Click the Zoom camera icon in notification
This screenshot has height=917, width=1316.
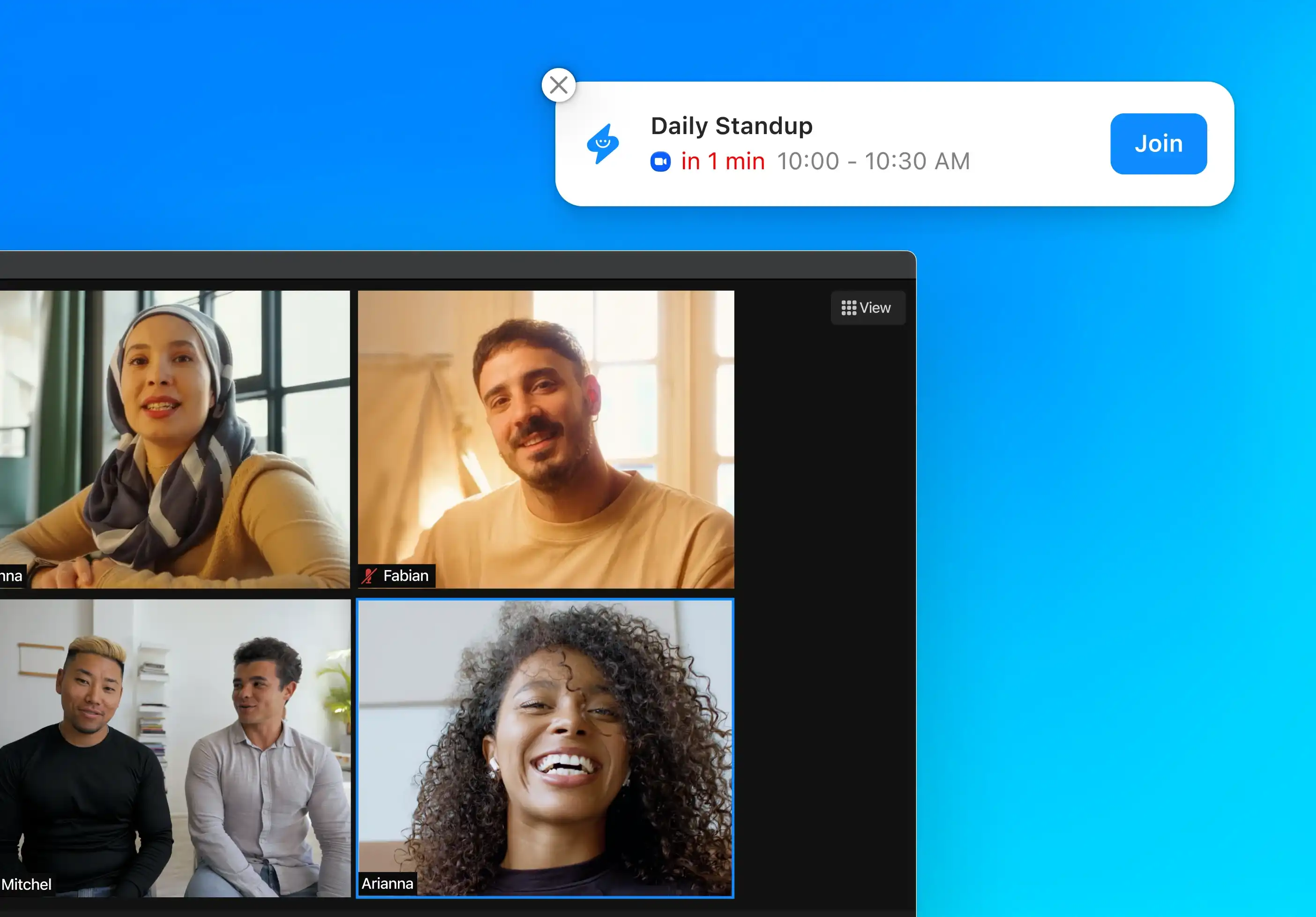(x=660, y=162)
